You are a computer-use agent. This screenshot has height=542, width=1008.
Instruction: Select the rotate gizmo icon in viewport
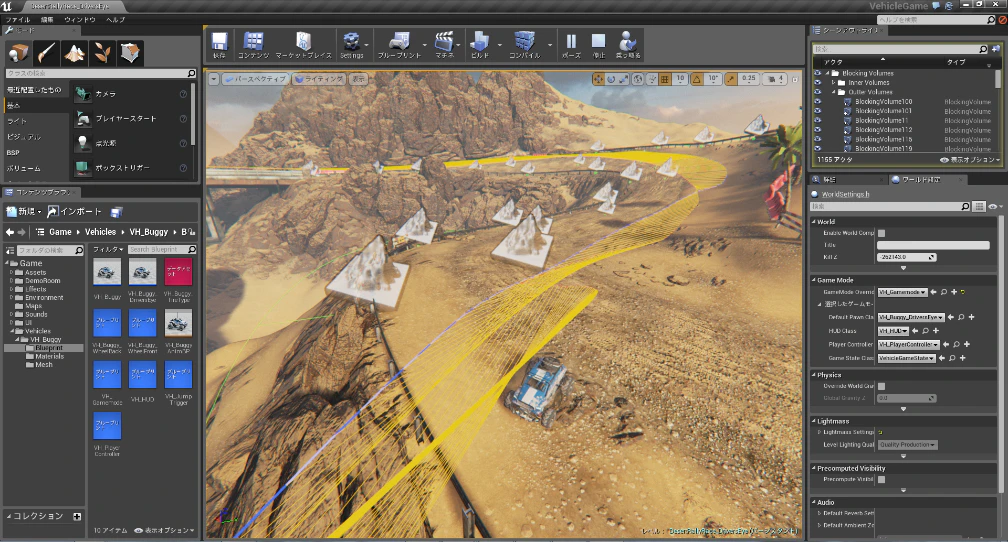(x=611, y=79)
